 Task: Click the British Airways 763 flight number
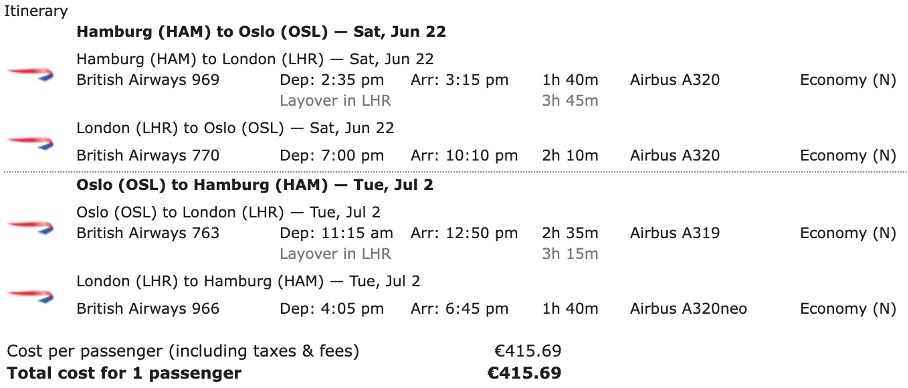(148, 233)
